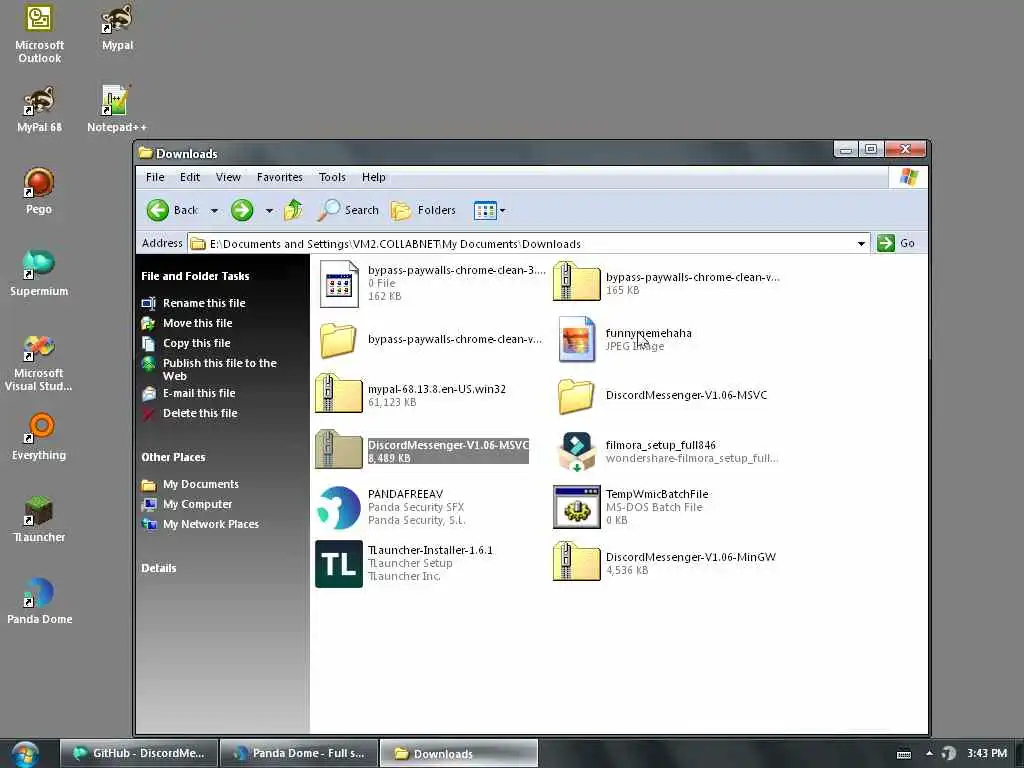Open the Back history dropdown arrow
Screen dimensions: 1024x768
click(x=214, y=211)
